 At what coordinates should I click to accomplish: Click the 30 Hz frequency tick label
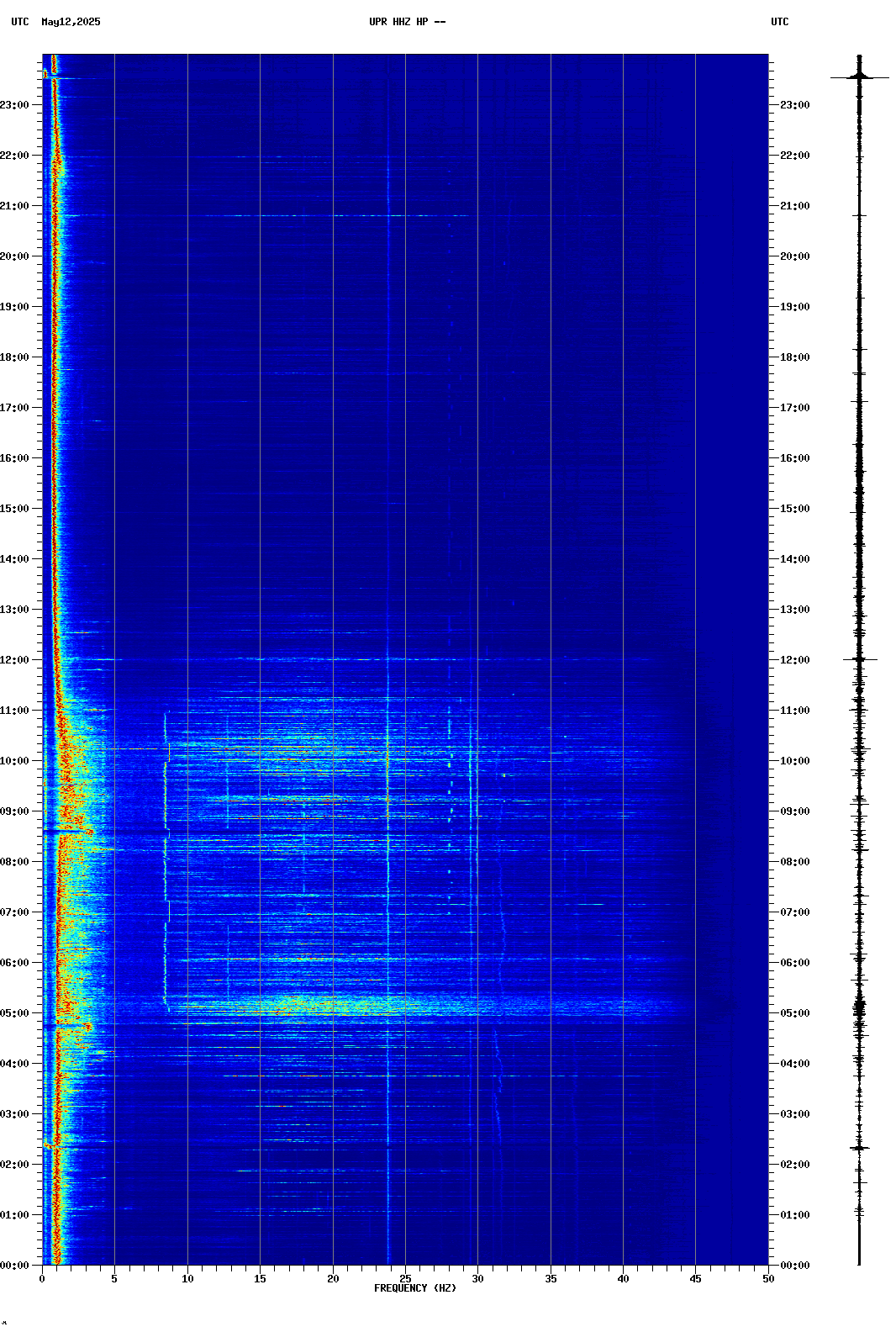pos(477,1279)
